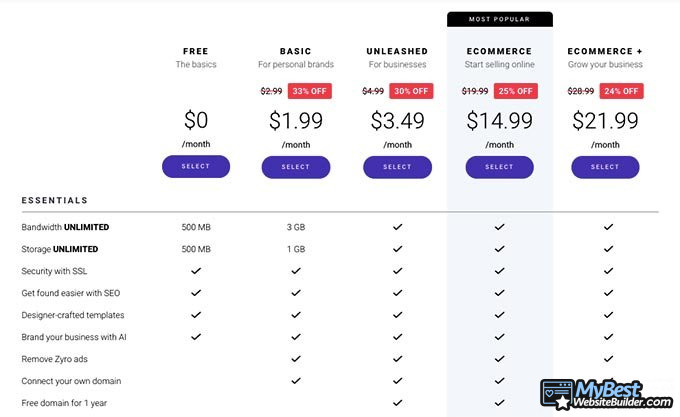This screenshot has width=680, height=417.
Task: Click Unleashed checkmark for Free domain row
Action: [398, 403]
